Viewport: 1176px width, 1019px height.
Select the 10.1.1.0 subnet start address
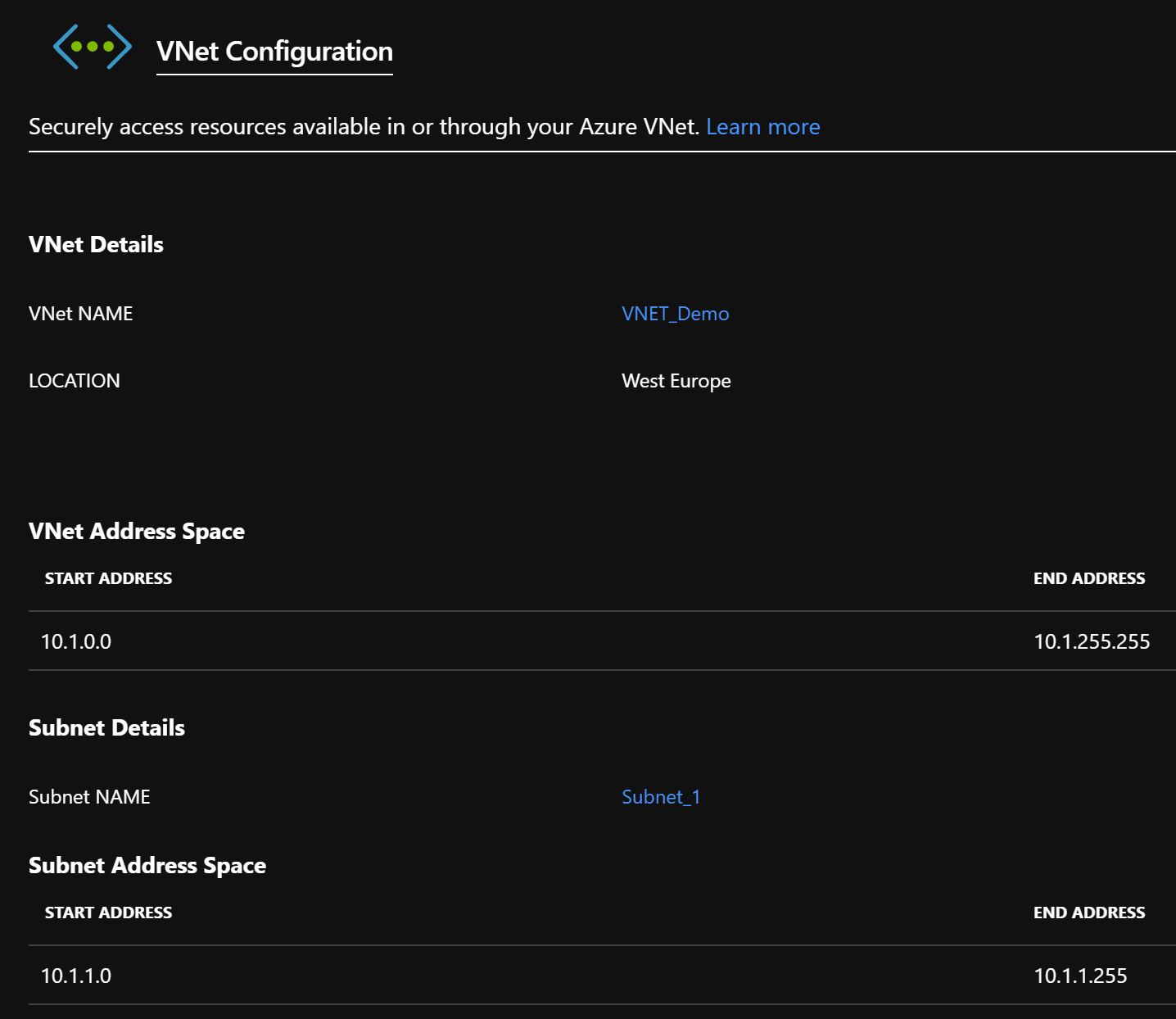point(76,976)
